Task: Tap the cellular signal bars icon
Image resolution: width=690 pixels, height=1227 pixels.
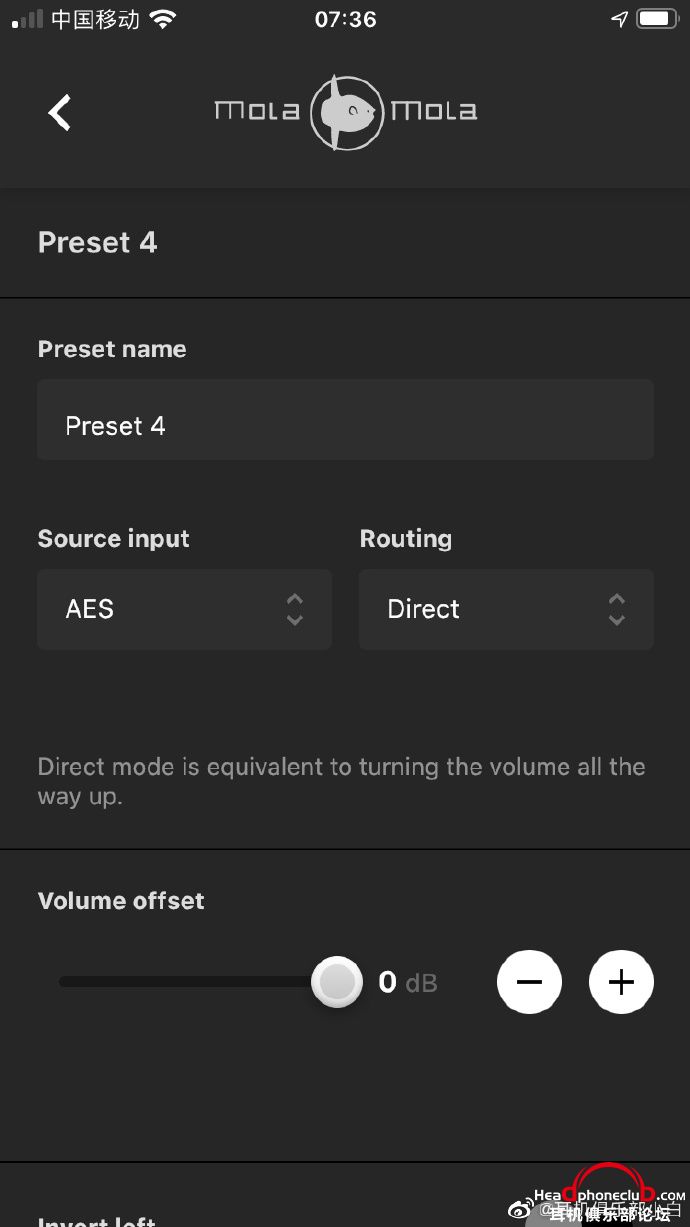Action: coord(27,19)
